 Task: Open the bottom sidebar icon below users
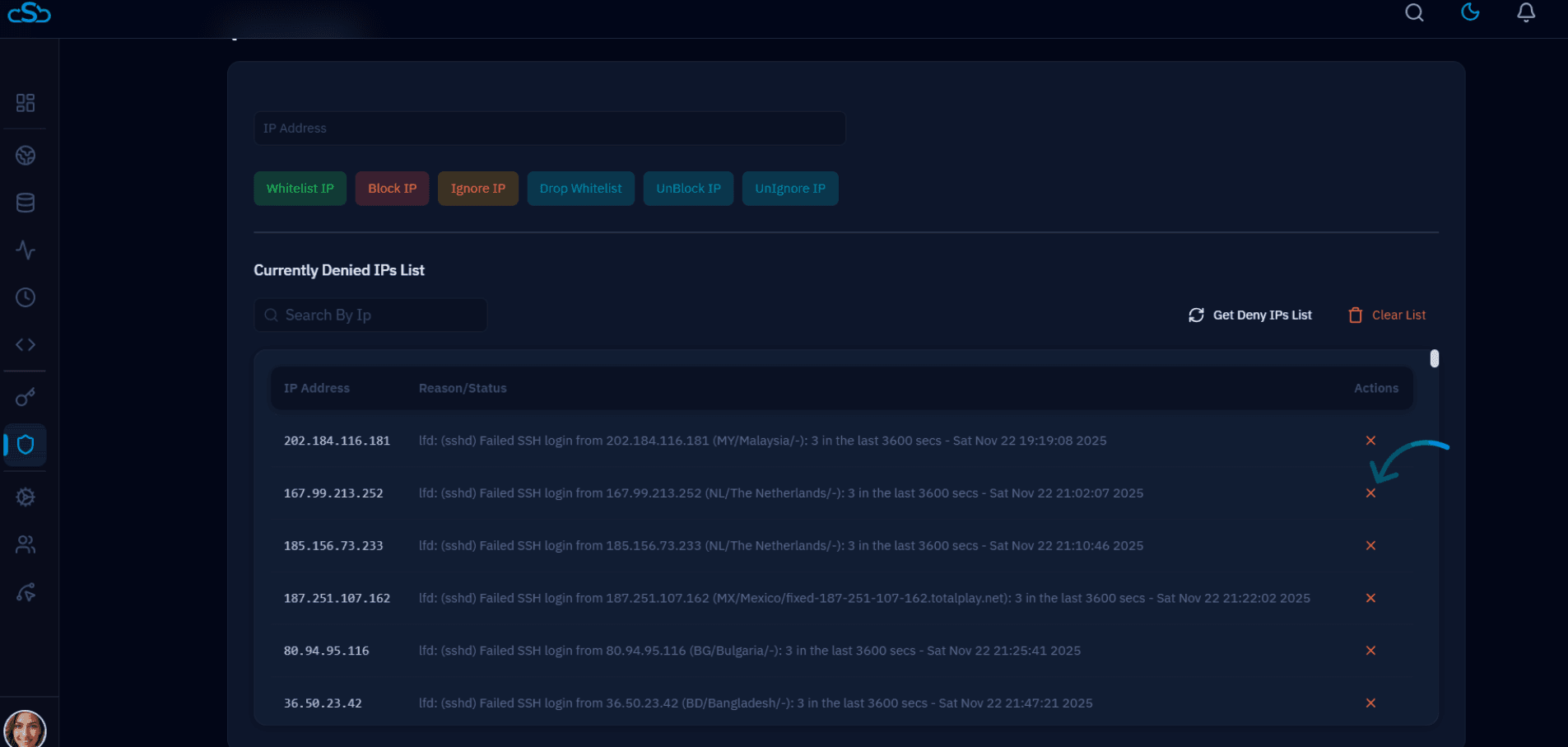pyautogui.click(x=26, y=592)
